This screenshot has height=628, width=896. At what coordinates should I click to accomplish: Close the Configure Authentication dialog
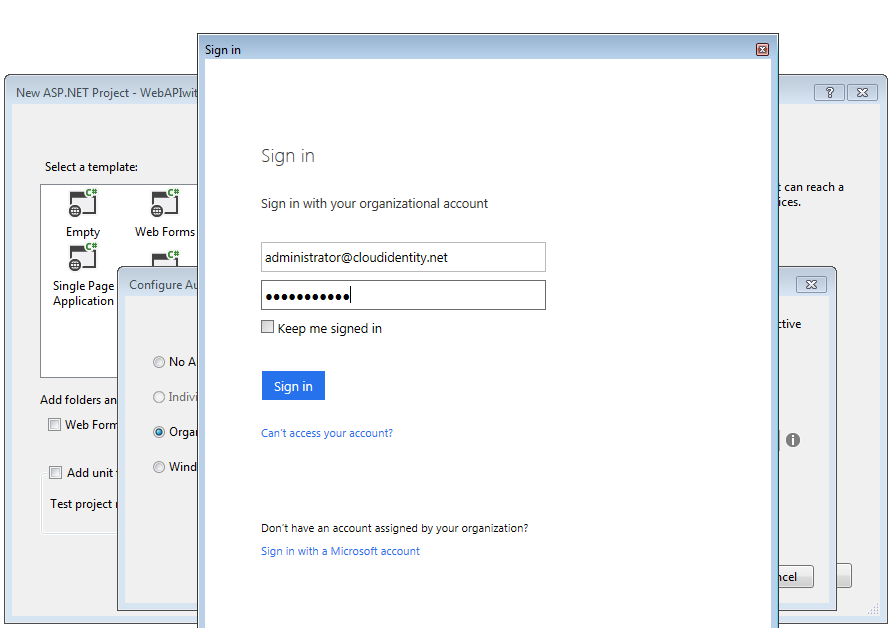(811, 285)
